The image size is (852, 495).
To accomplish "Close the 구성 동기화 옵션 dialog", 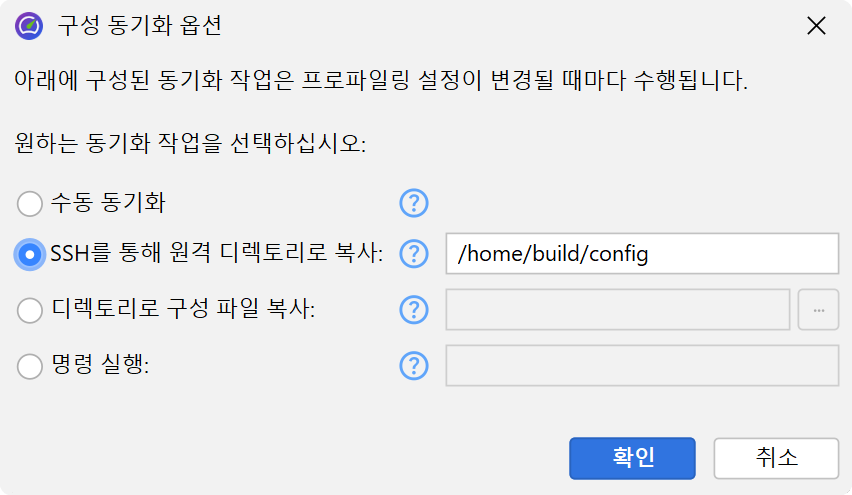I will coord(816,26).
